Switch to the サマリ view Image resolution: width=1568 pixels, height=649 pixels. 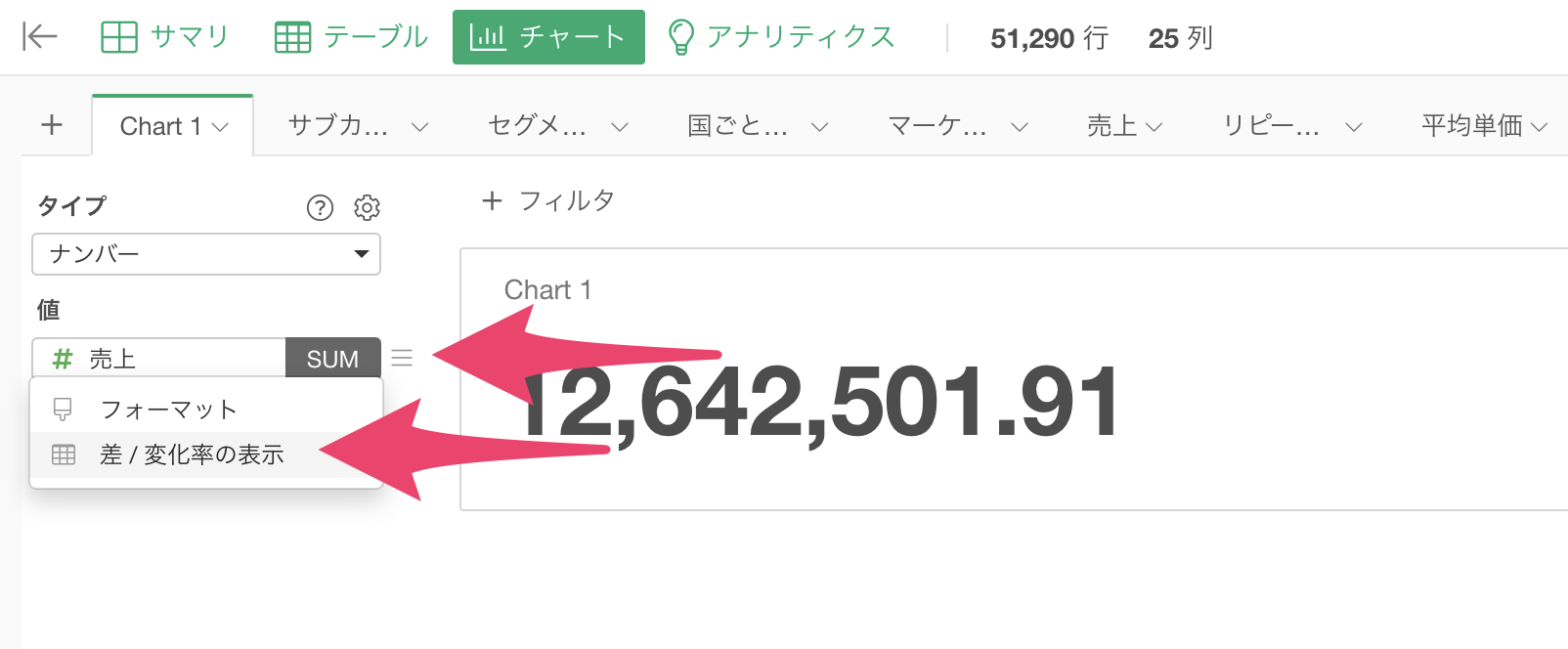(164, 37)
